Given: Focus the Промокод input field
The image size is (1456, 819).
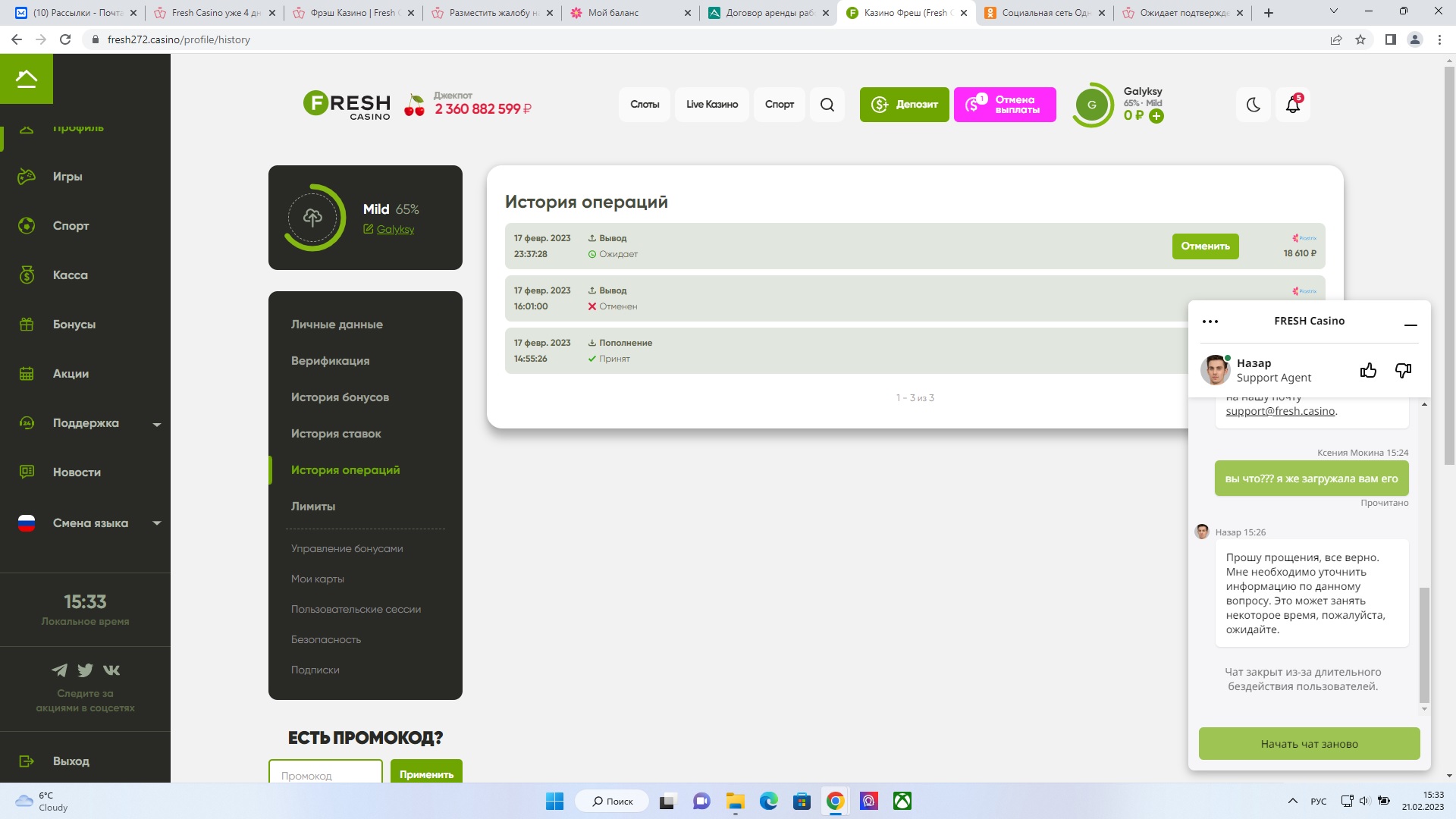Looking at the screenshot, I should pyautogui.click(x=325, y=772).
